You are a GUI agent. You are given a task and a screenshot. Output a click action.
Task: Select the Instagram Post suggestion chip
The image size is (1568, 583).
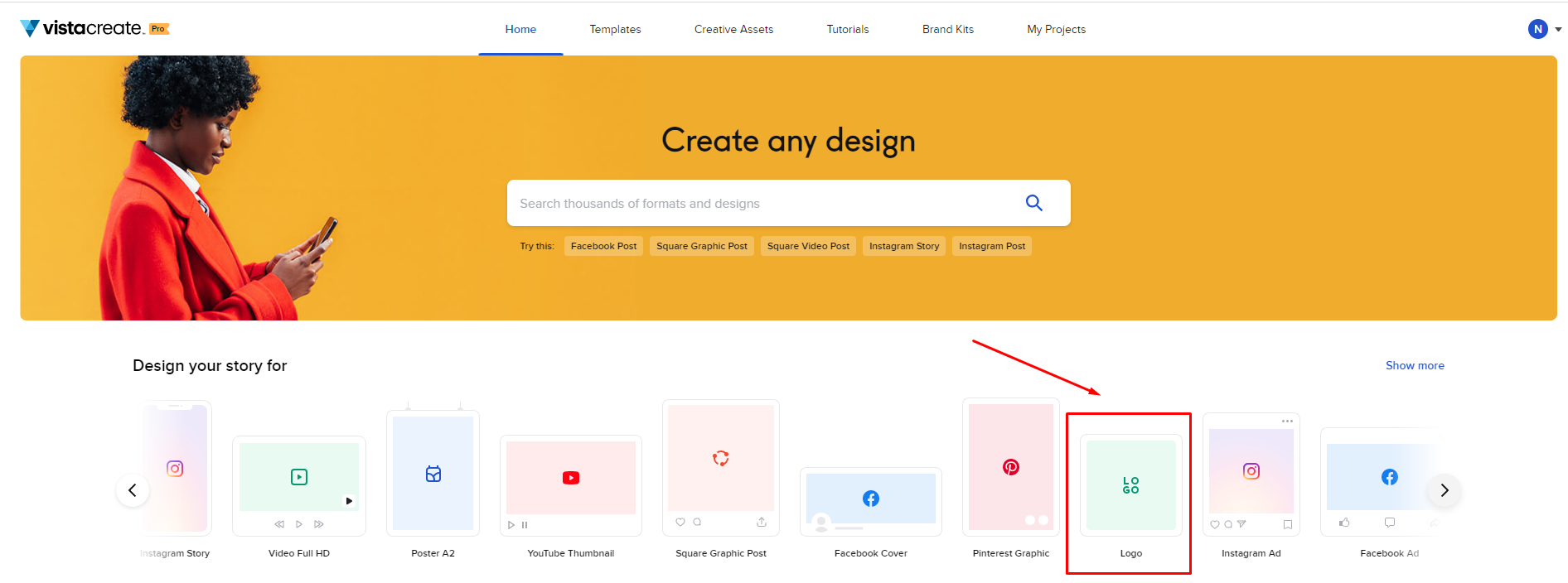pos(992,246)
